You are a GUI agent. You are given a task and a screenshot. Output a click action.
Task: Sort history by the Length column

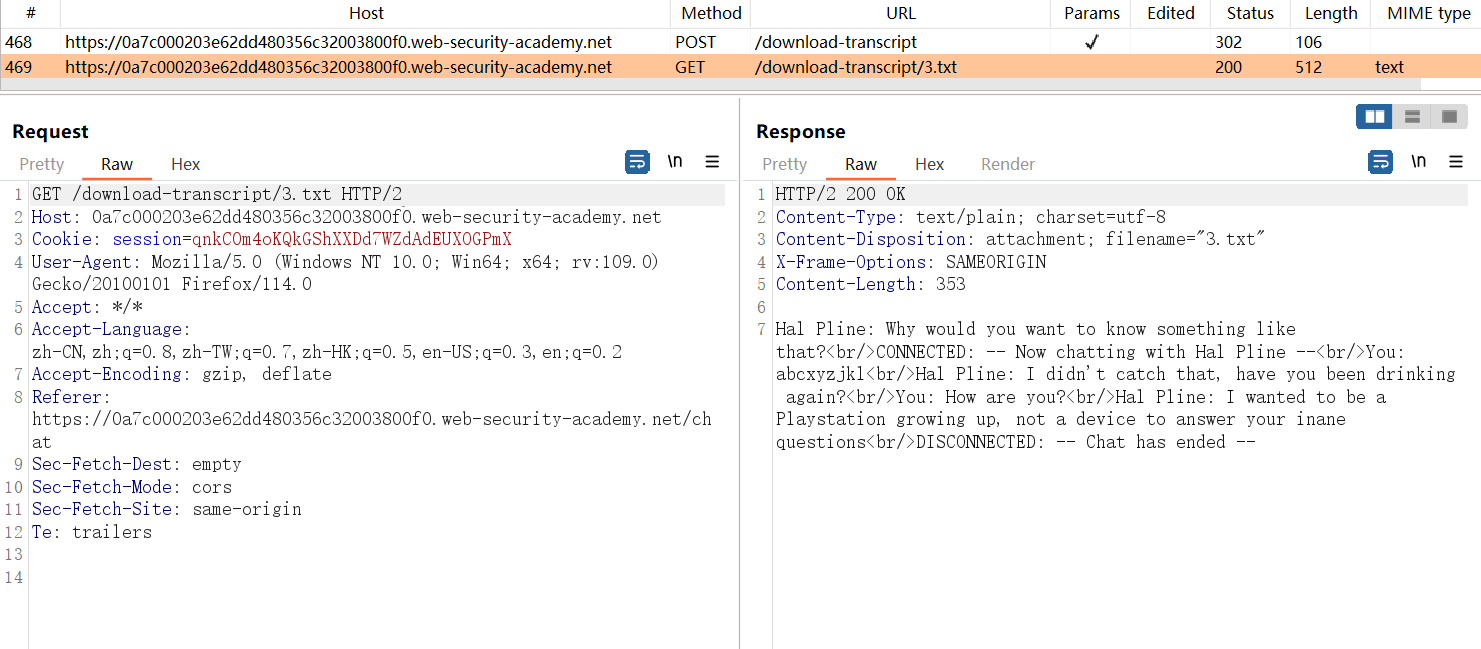coord(1331,13)
